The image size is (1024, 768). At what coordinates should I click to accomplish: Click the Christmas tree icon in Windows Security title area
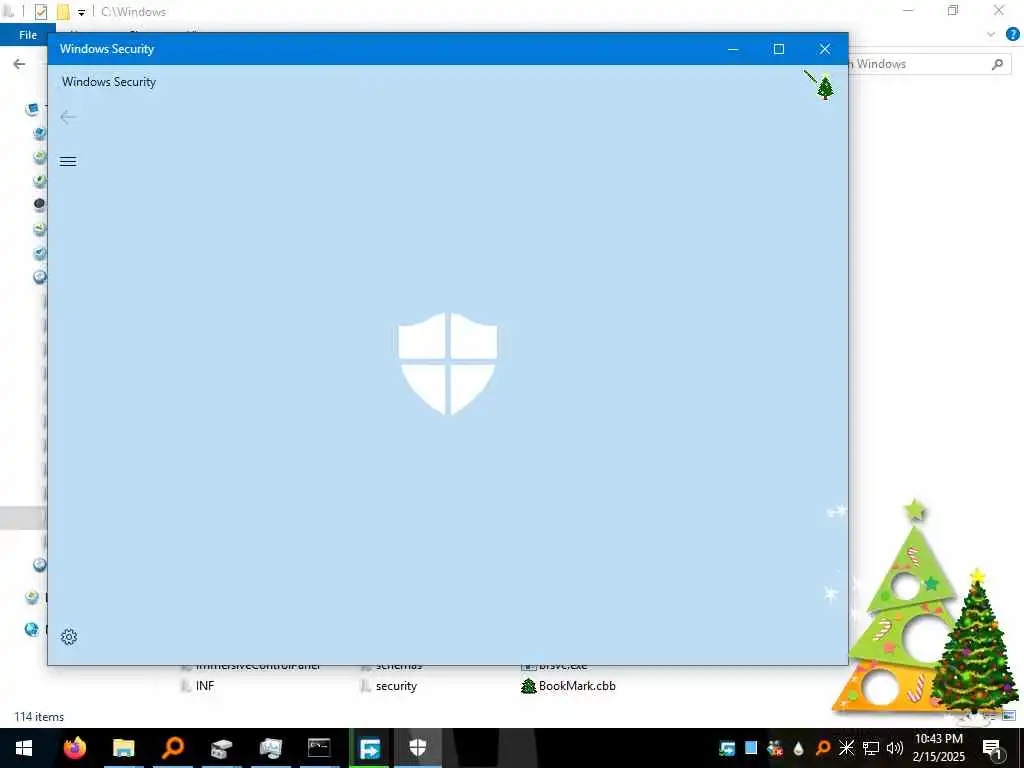pyautogui.click(x=825, y=87)
